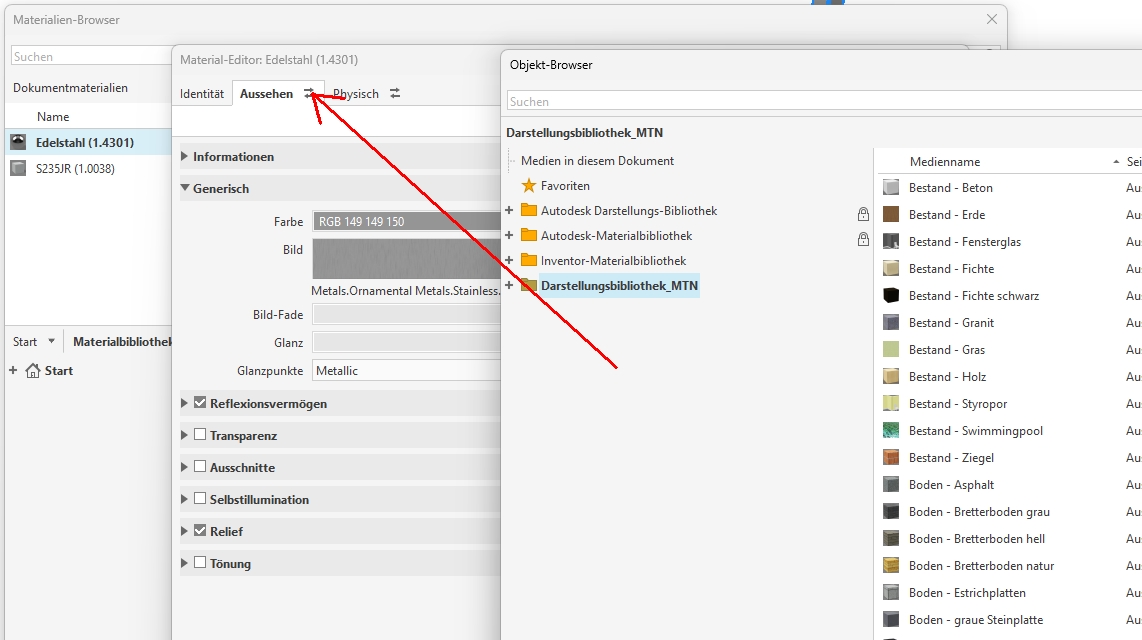Expand the Reflexionsvermögen section arrow
1142x640 pixels.
click(x=184, y=403)
